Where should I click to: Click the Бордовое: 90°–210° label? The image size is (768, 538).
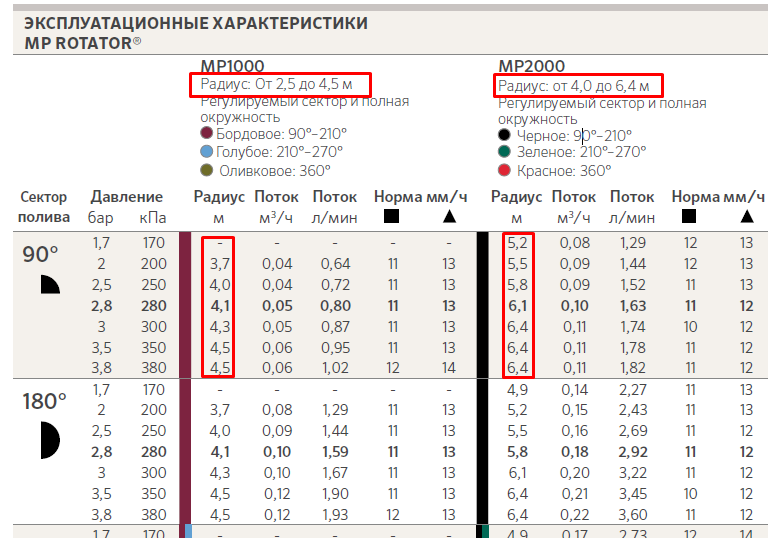coord(281,134)
